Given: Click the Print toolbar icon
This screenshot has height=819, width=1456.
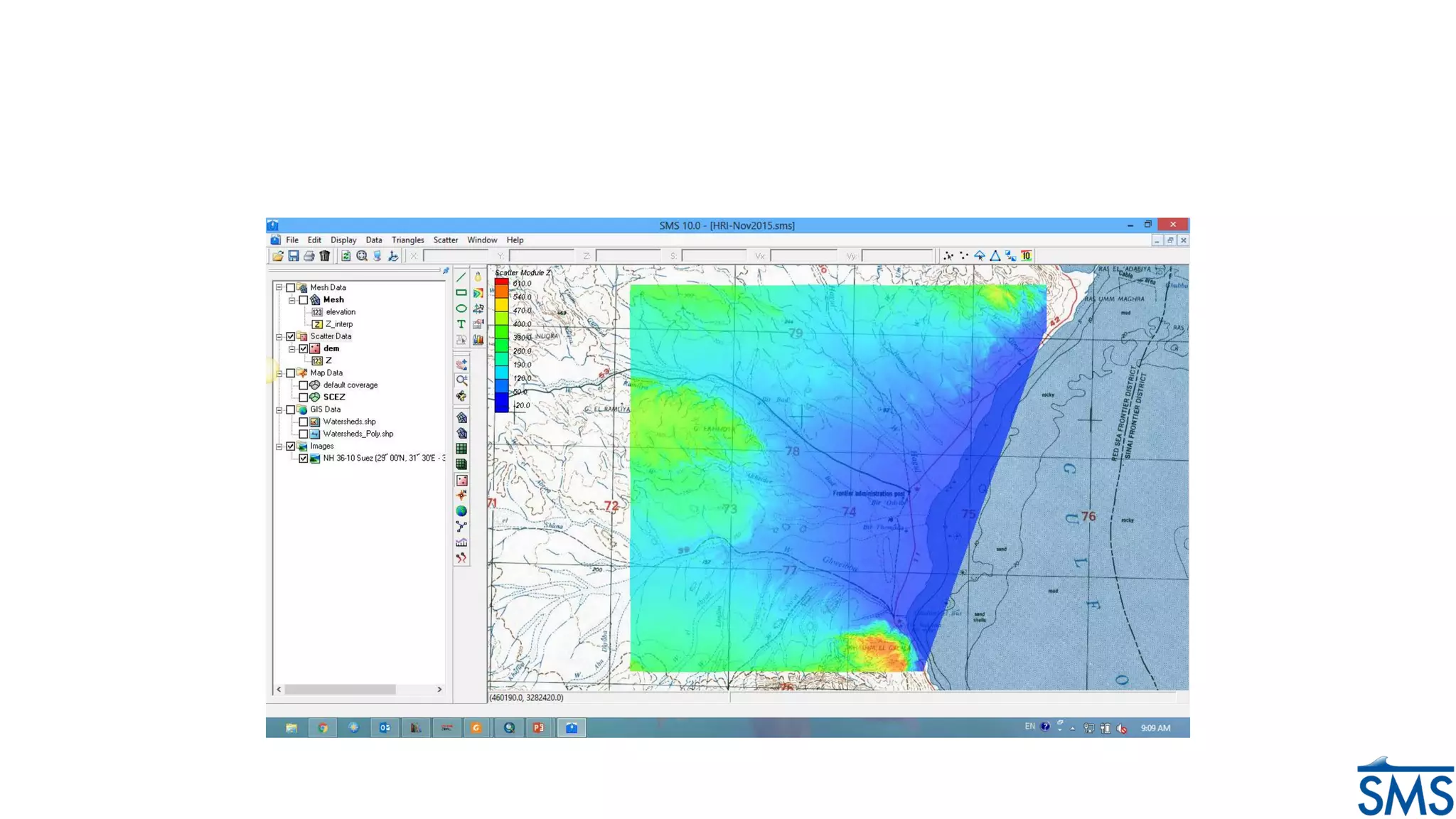Looking at the screenshot, I should coord(309,256).
